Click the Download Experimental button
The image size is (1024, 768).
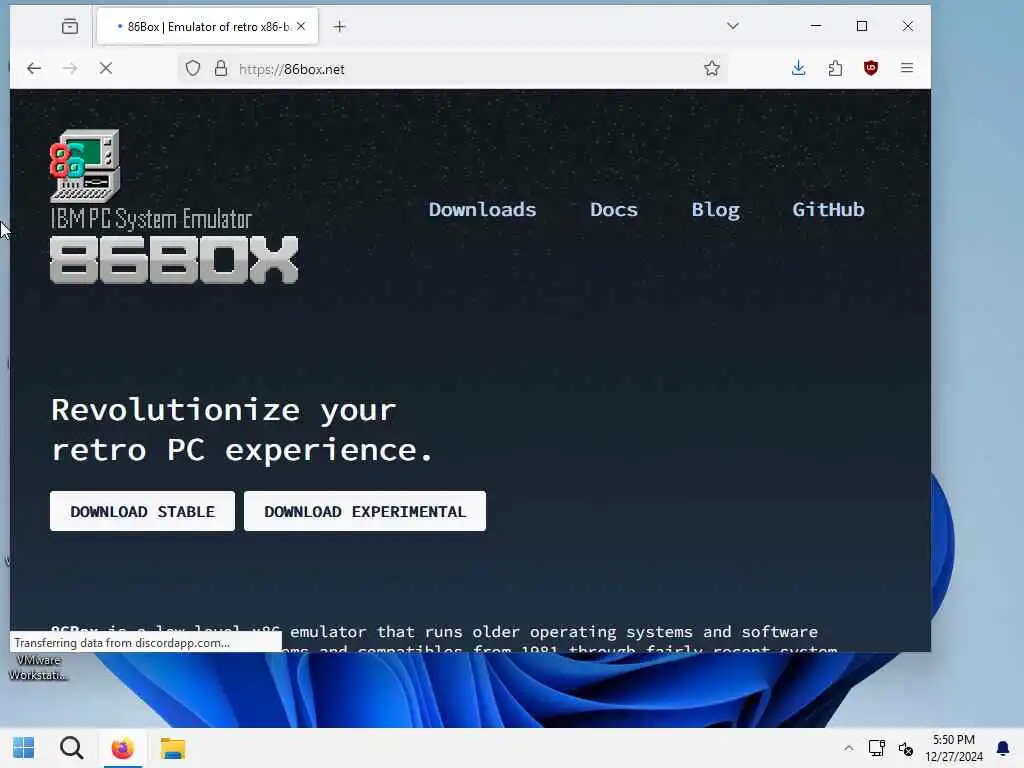(x=365, y=511)
